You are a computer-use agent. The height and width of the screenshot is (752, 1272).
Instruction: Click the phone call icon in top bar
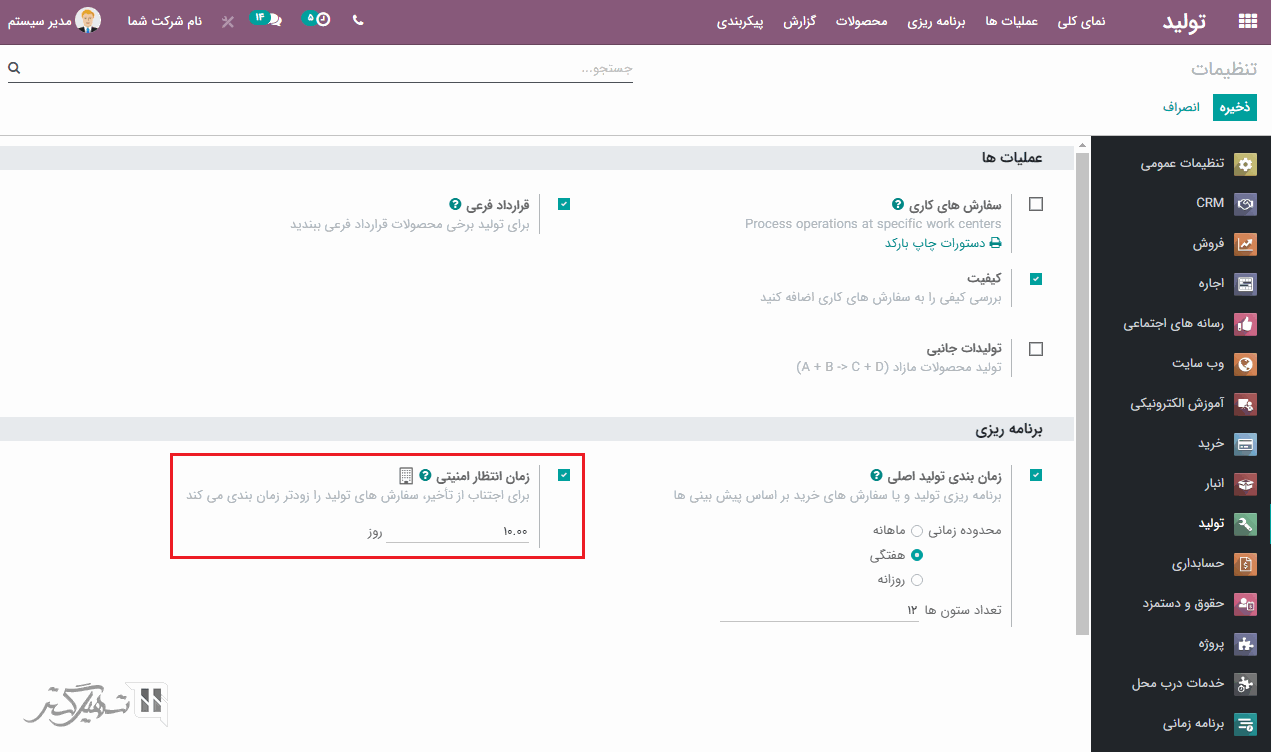[x=358, y=20]
